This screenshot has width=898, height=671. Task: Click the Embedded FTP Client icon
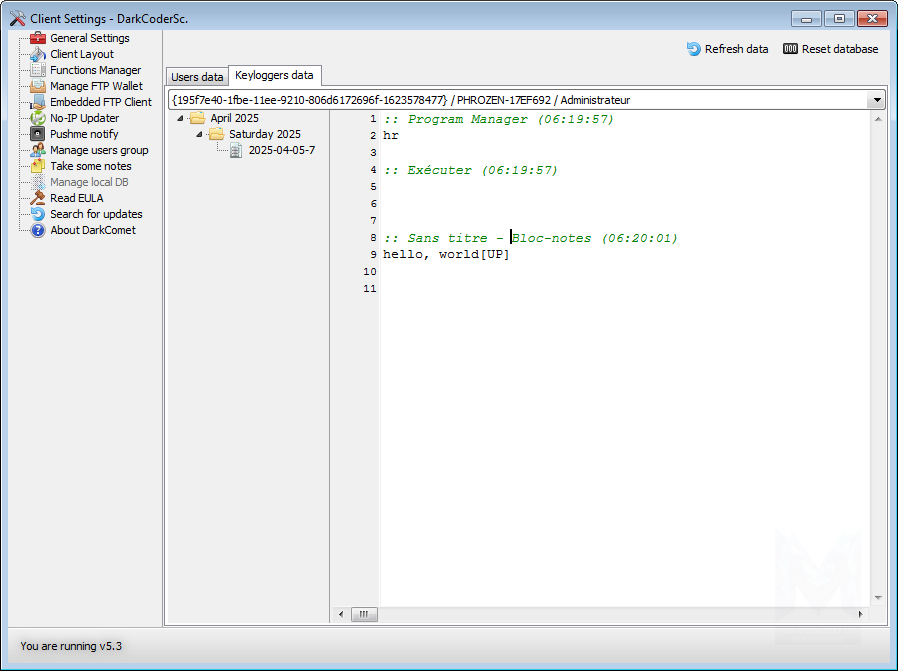[38, 102]
